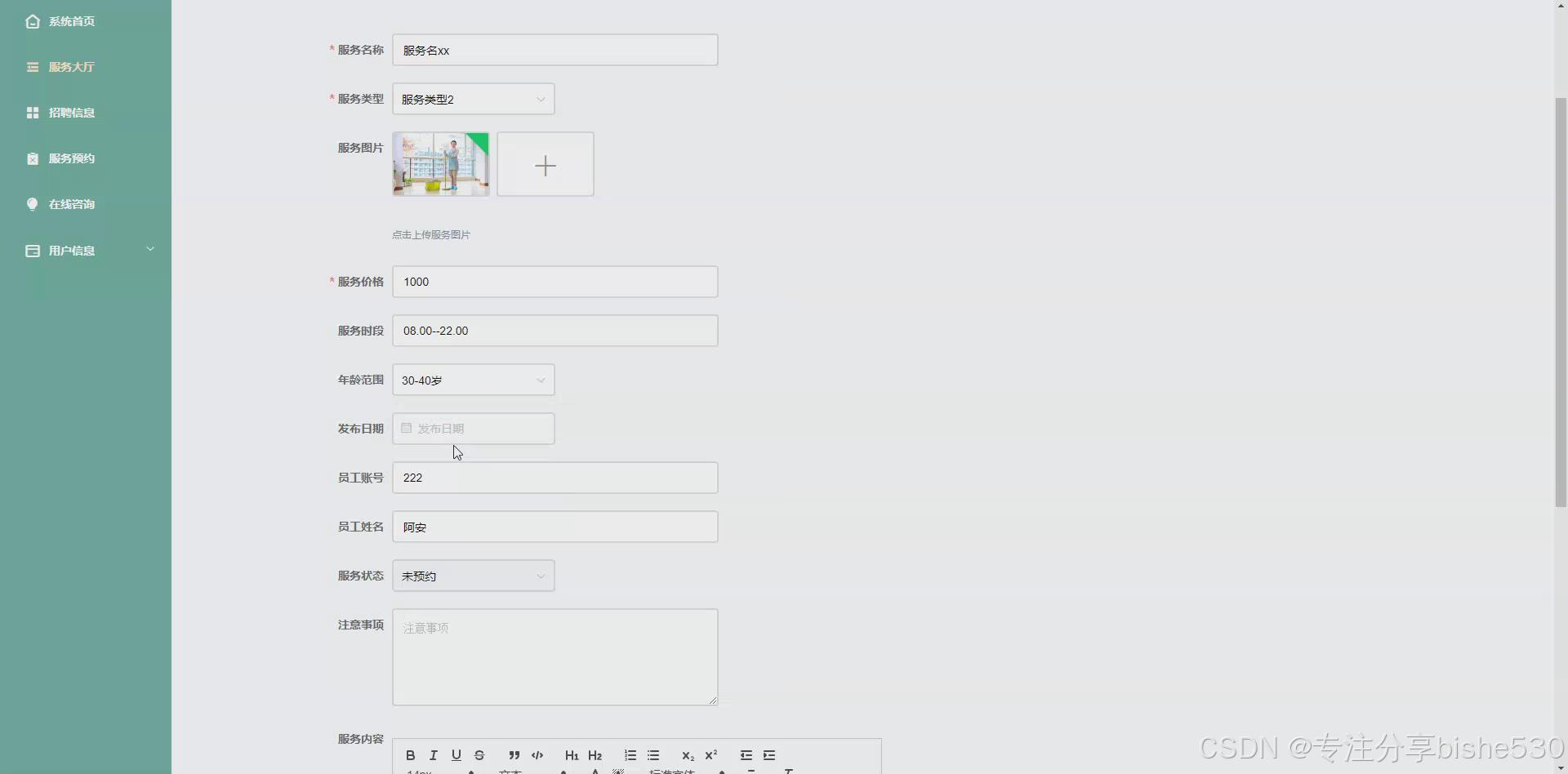Increase indent in editor
Viewport: 1568px width, 774px height.
[x=769, y=755]
